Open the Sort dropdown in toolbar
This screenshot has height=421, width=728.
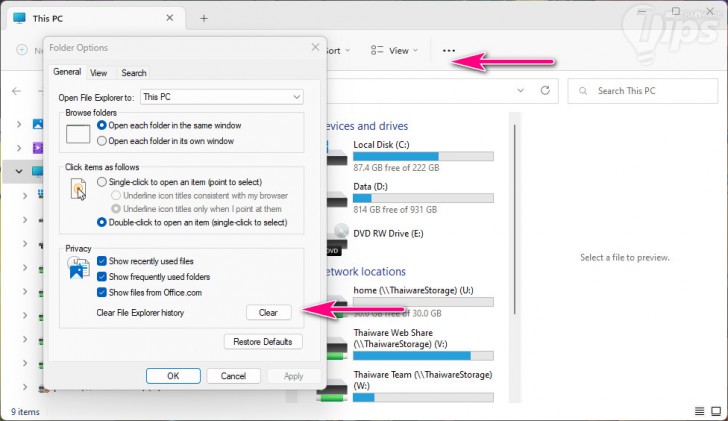337,50
